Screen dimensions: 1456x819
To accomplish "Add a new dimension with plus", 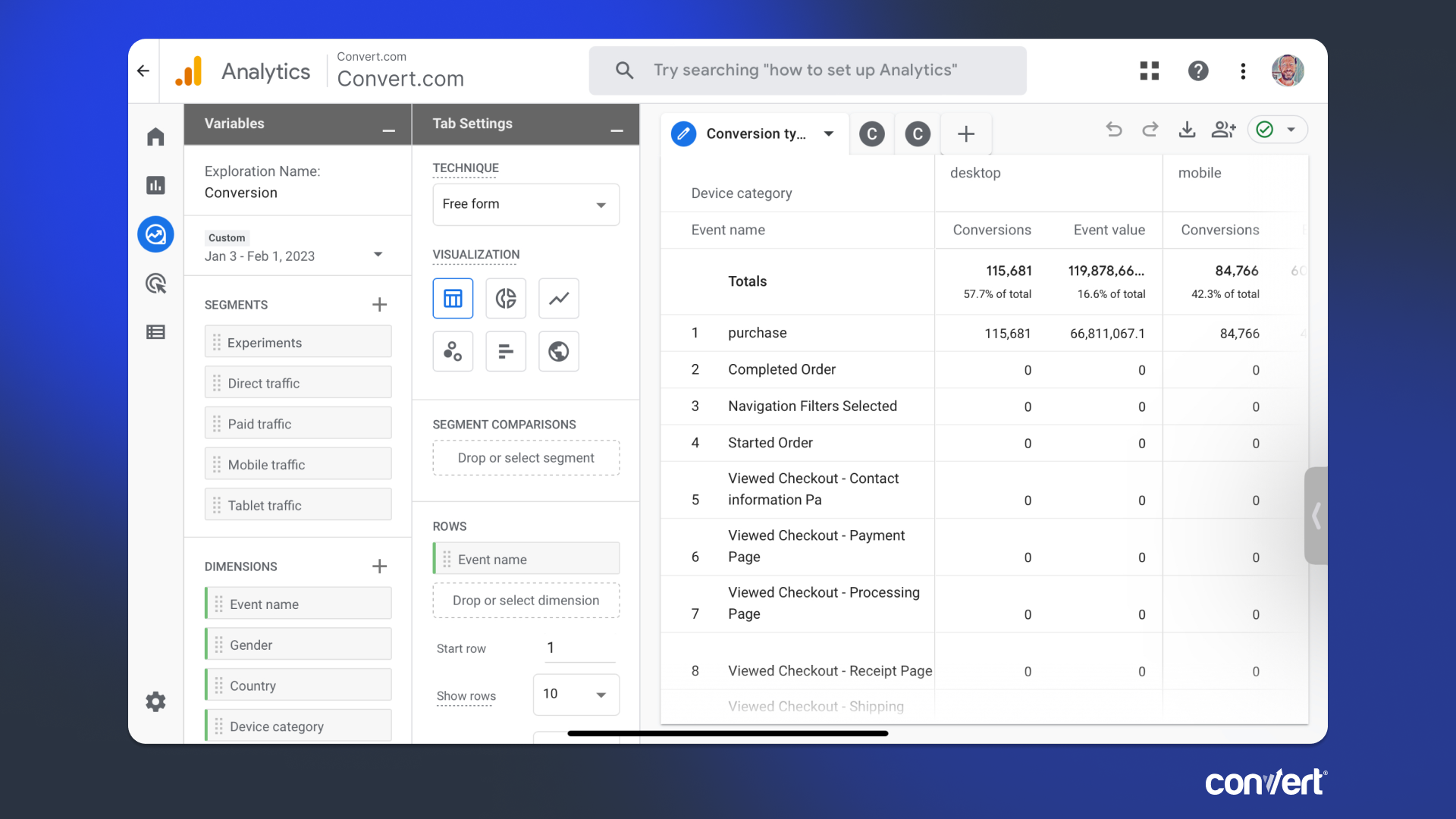I will [380, 566].
